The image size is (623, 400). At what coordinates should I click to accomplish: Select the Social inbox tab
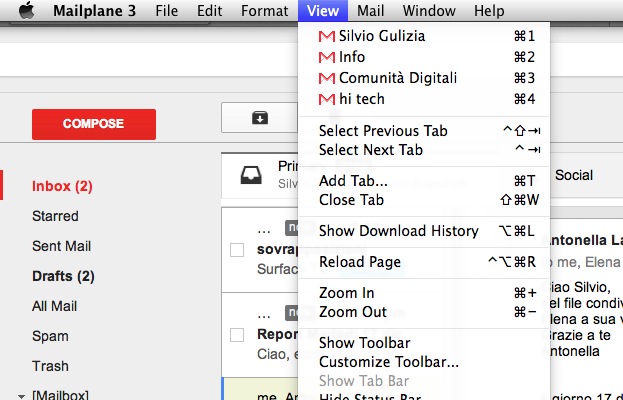(x=574, y=175)
